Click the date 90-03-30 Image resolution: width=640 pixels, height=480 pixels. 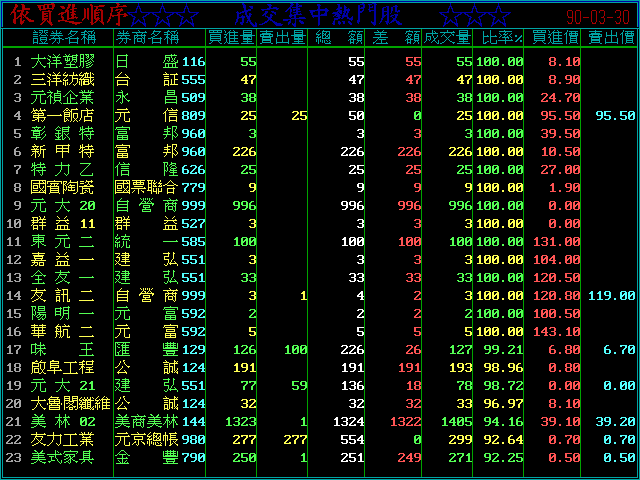(x=598, y=17)
